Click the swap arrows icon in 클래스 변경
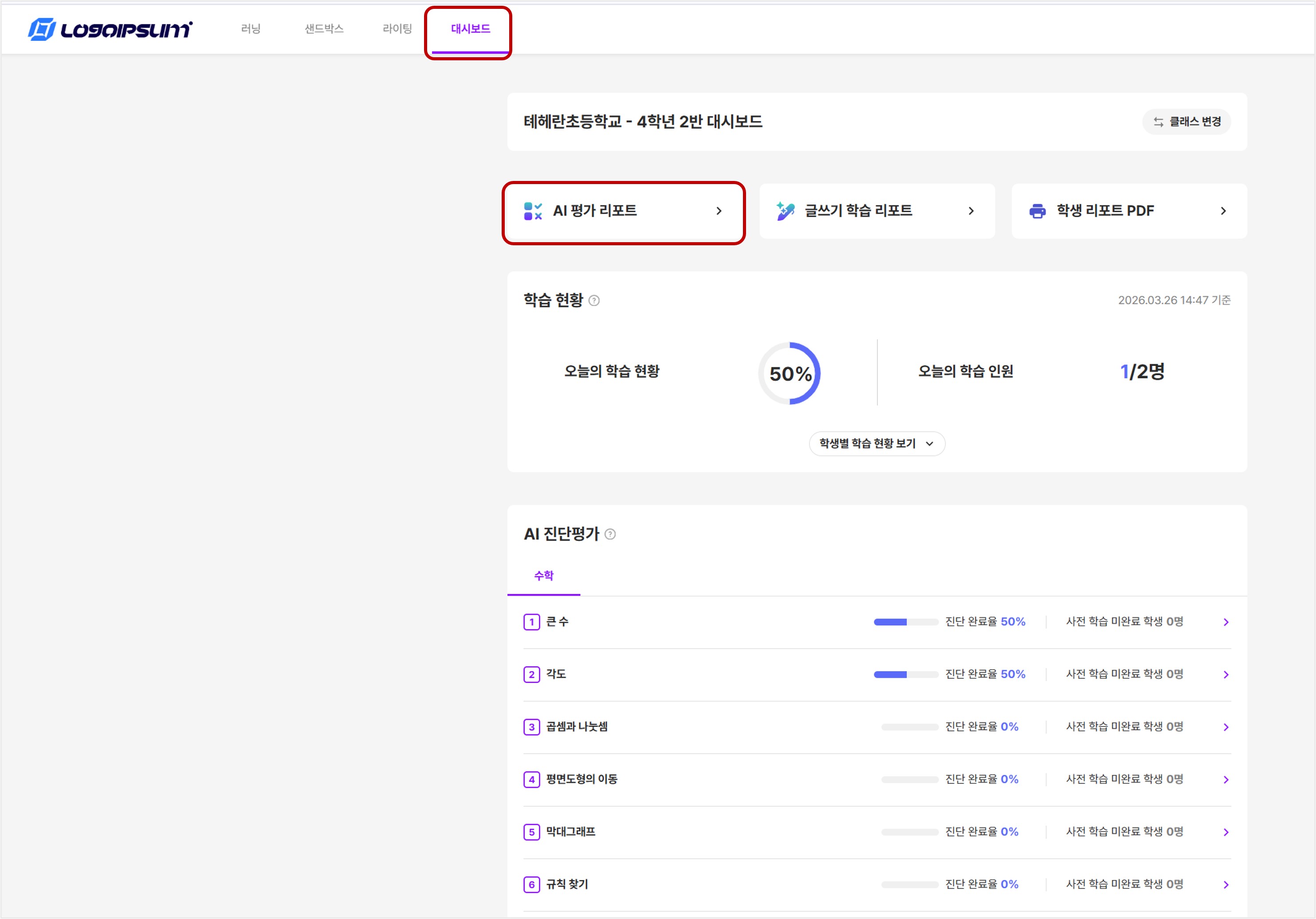 1159,122
